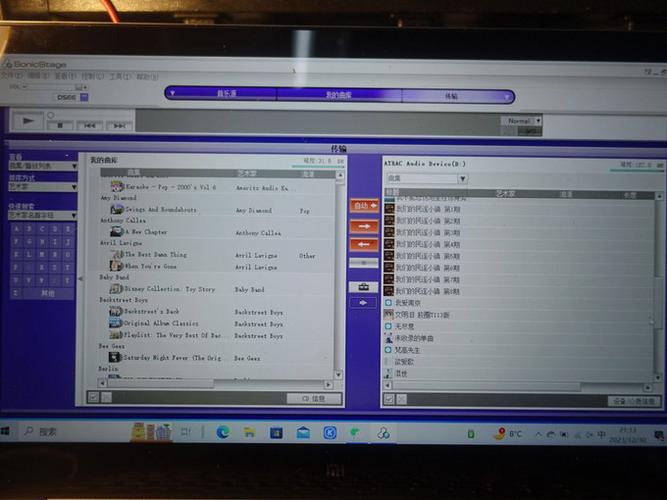
Task: Select the Original Album Classics album
Action: [161, 323]
